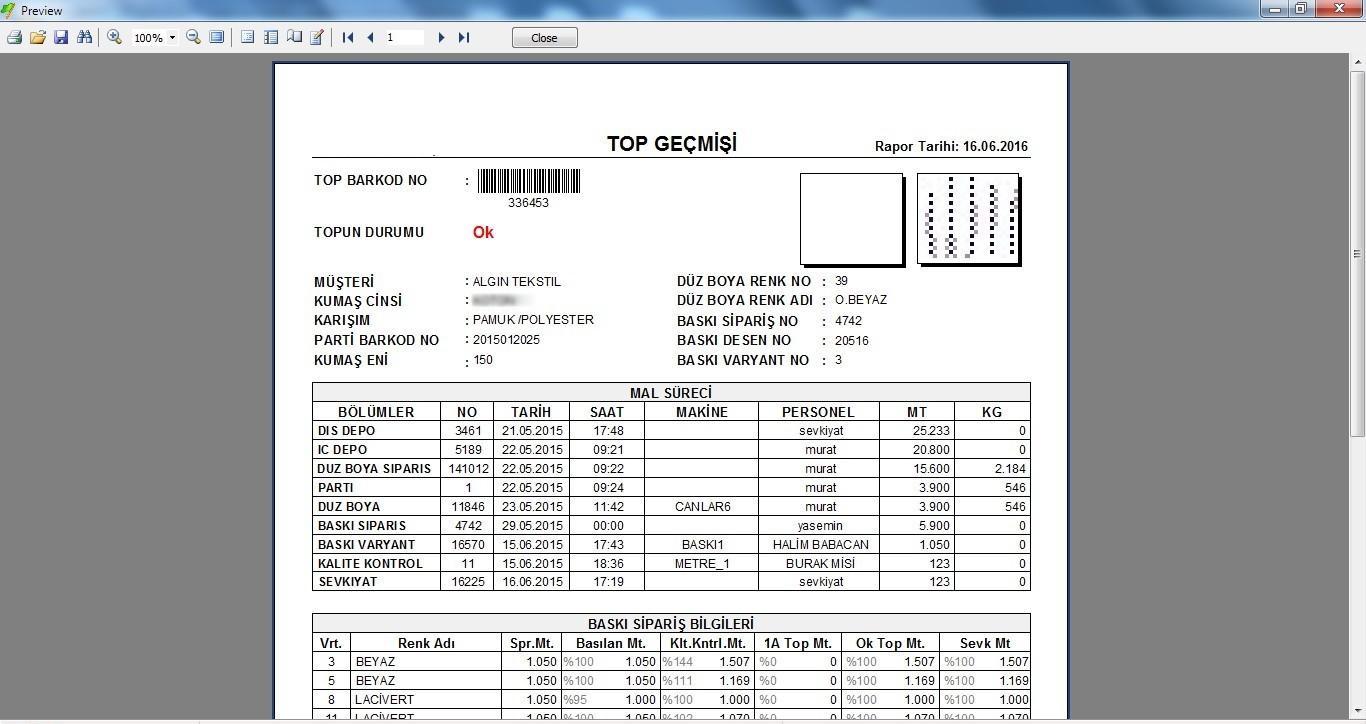Screen dimensions: 1366x724
Task: Click the party barcode "2015012025"
Action: [x=506, y=340]
